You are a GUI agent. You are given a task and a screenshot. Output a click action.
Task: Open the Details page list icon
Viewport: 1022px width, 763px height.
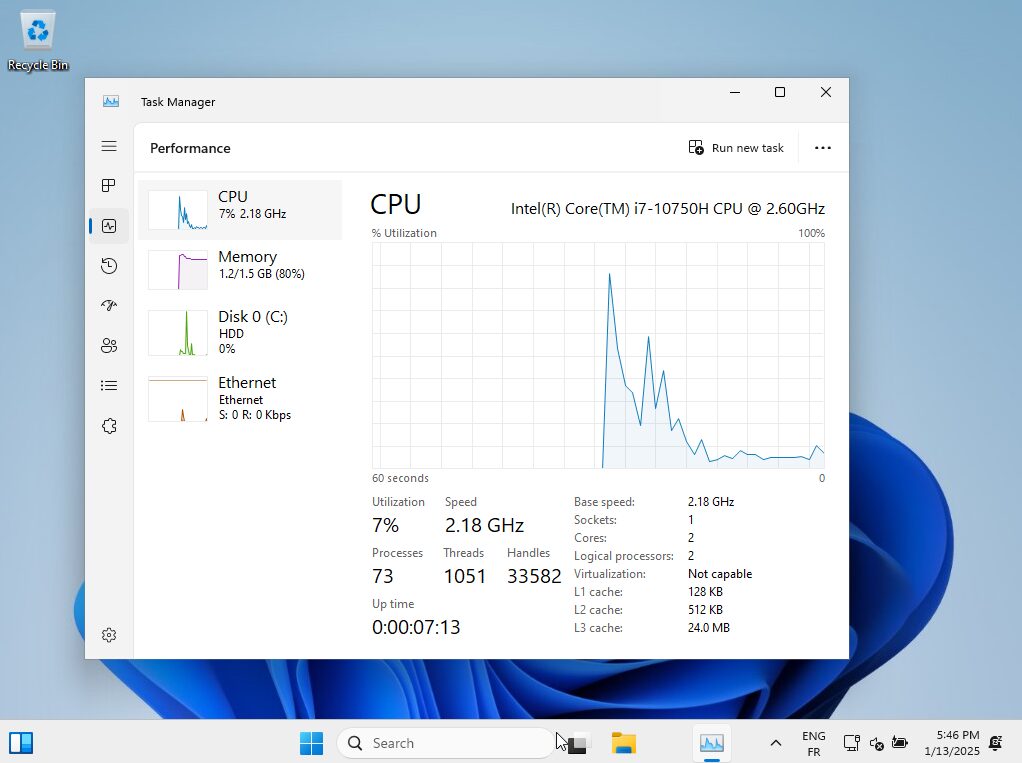[x=109, y=386]
